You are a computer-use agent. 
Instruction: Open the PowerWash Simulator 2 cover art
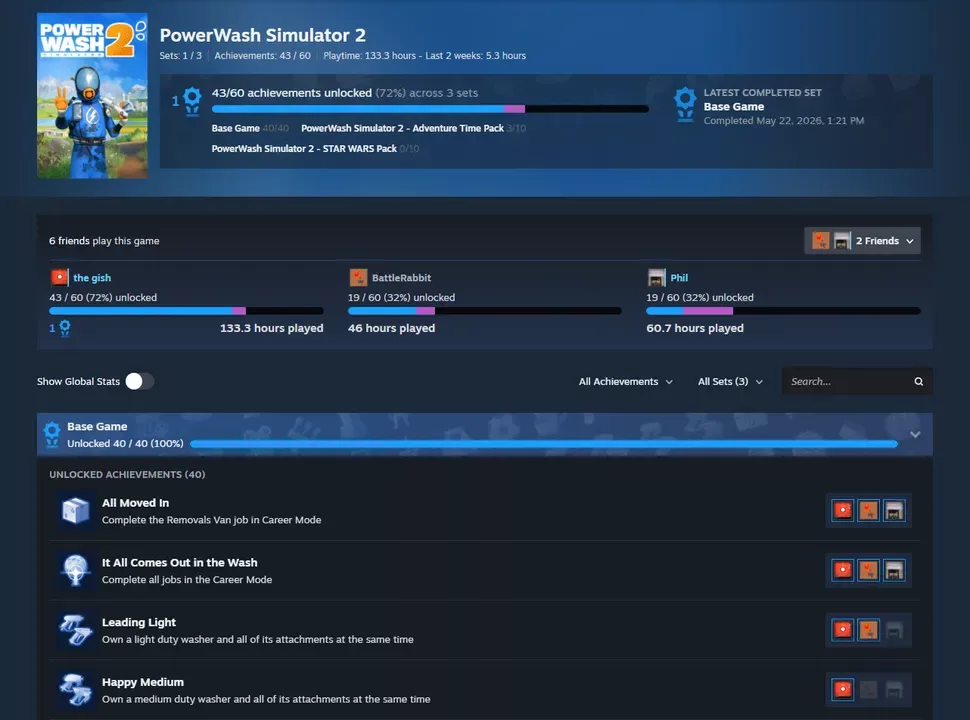coord(92,96)
